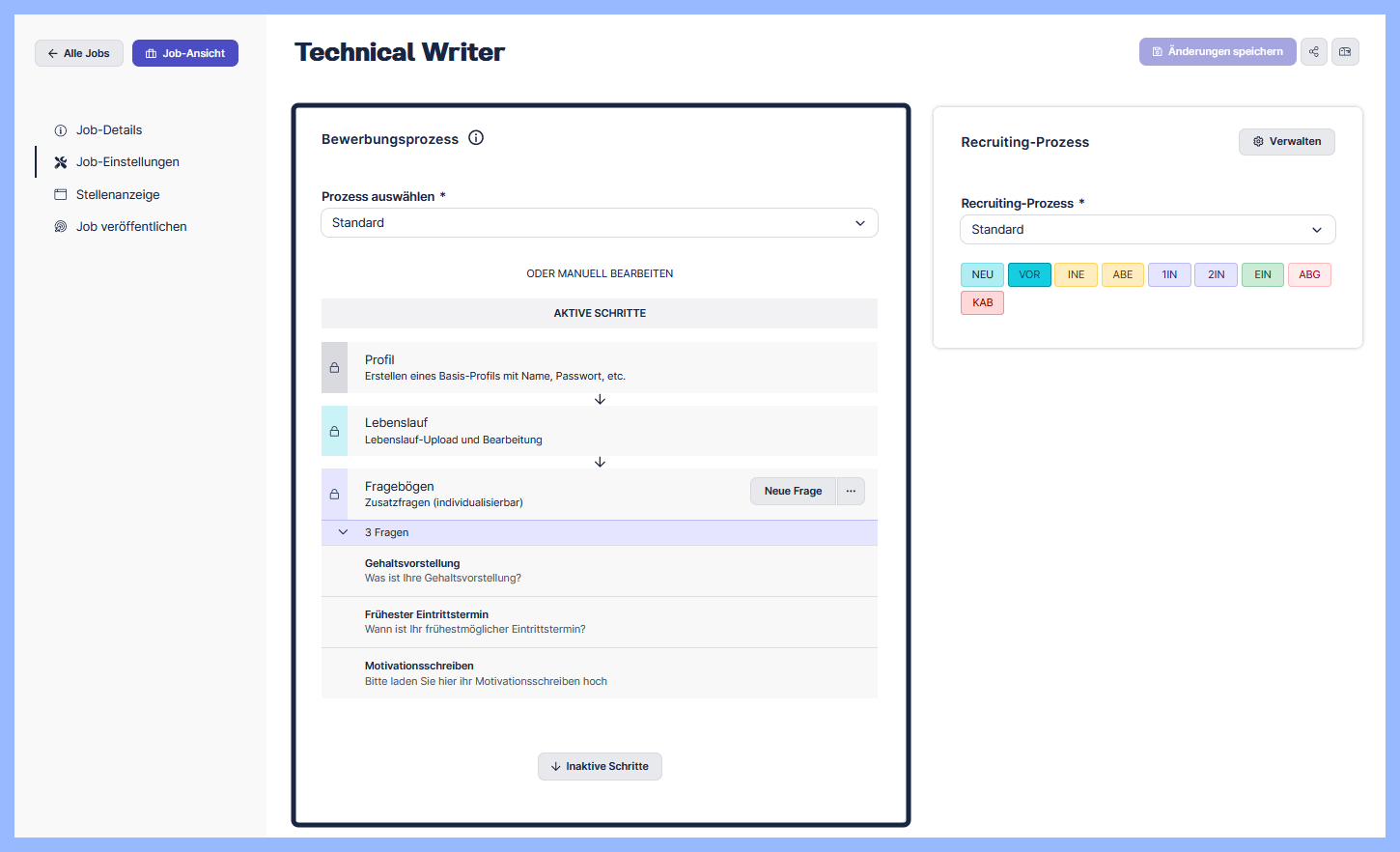Screen dimensions: 1400x852
Task: Select the Gehaltsvorstellung question row
Action: click(599, 571)
